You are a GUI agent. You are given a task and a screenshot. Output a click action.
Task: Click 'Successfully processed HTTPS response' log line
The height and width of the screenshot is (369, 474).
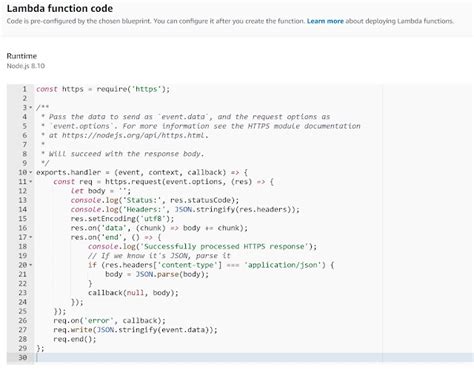point(202,247)
